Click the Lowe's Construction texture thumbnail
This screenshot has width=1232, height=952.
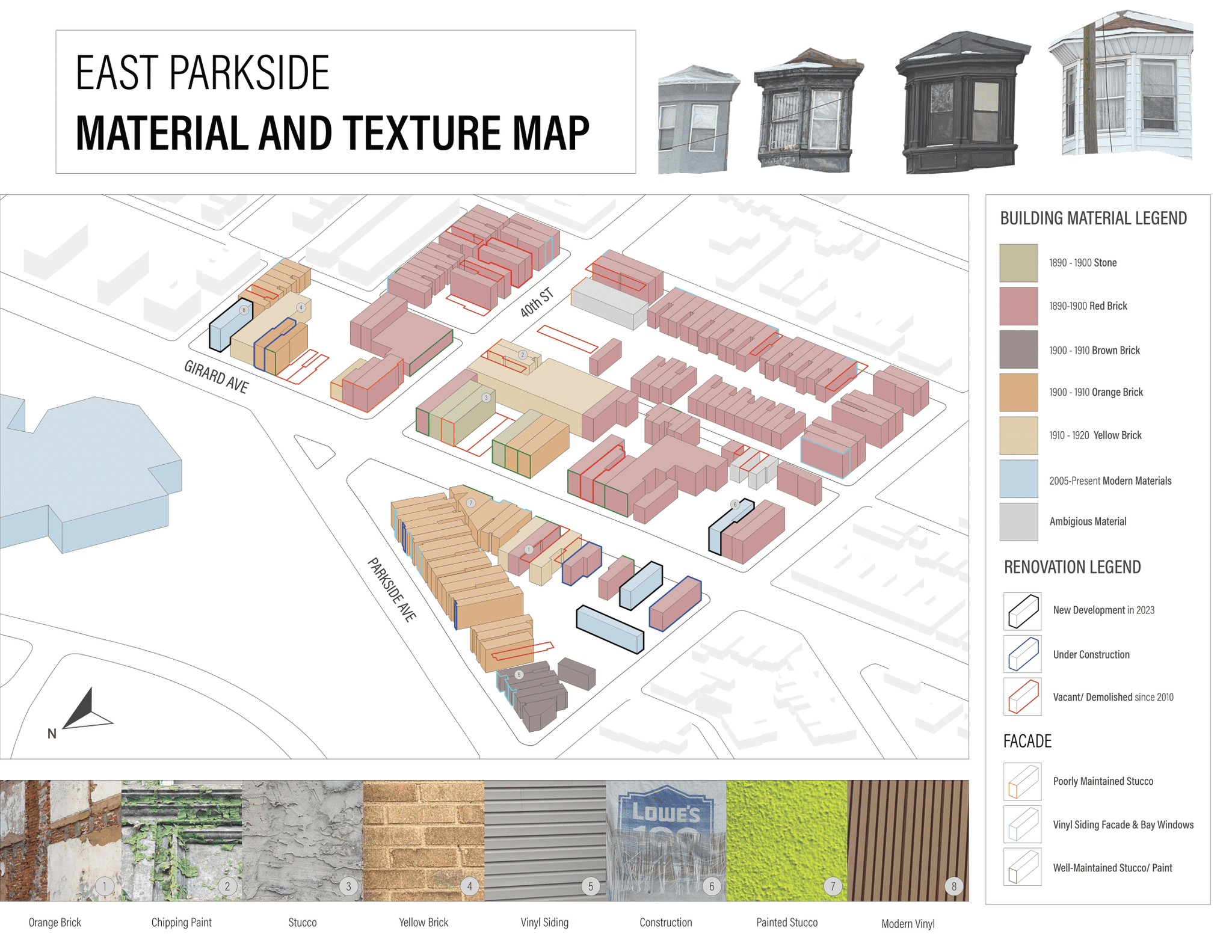665,840
